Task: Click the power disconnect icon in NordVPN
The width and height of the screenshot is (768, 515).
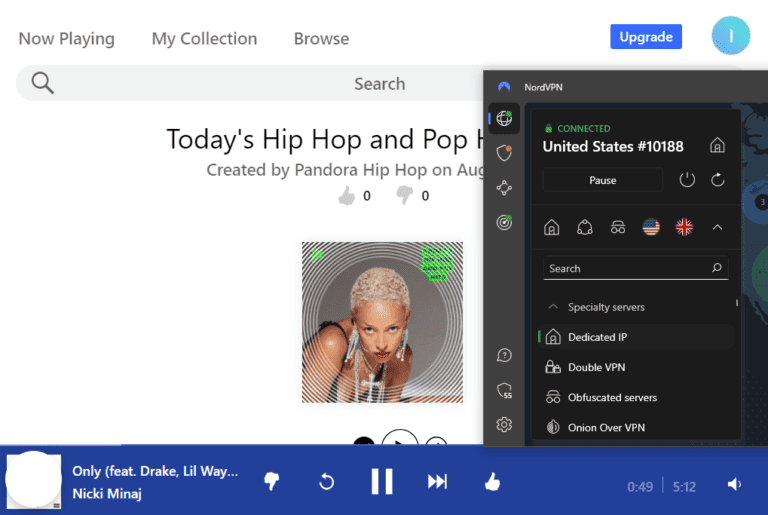Action: (x=687, y=180)
